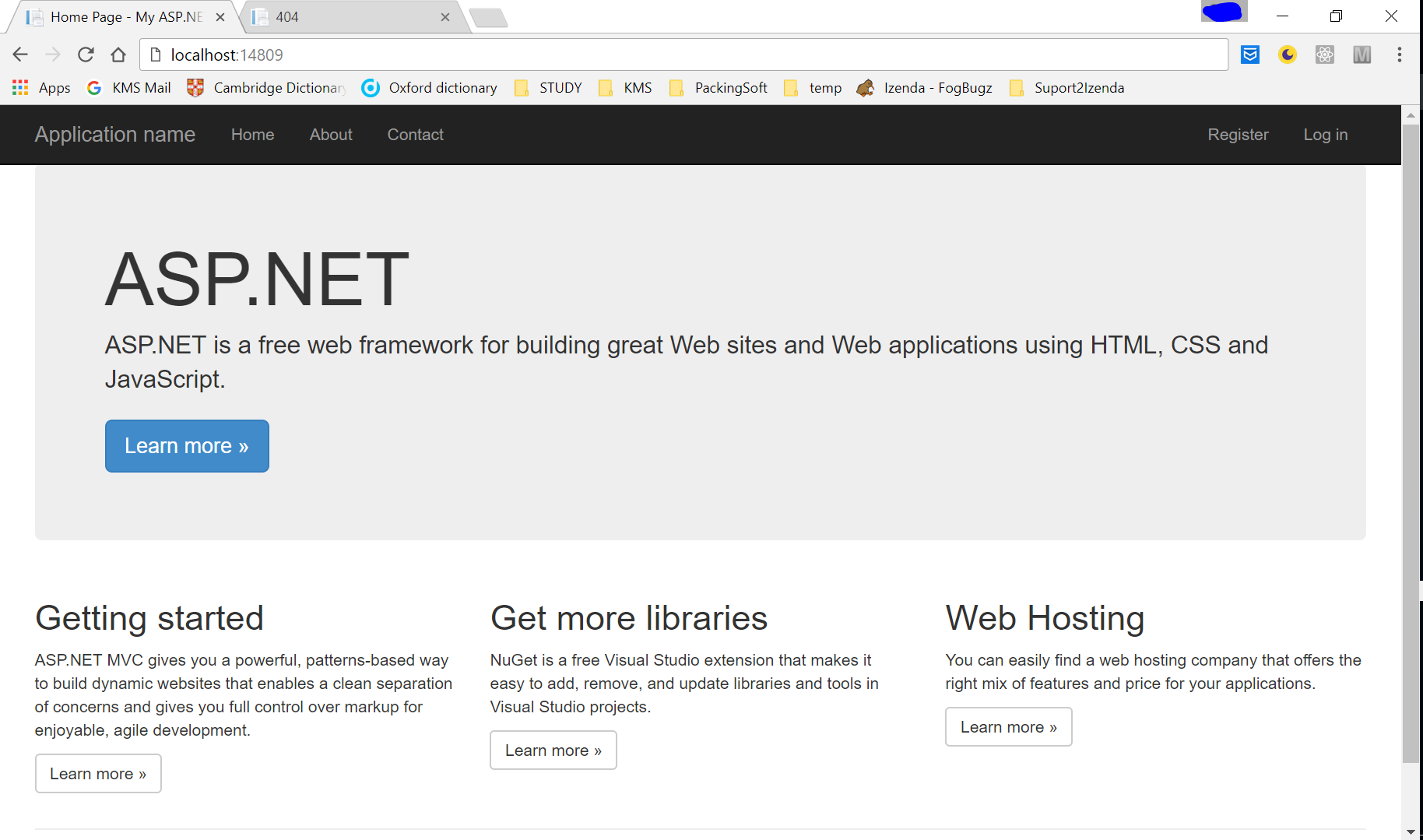This screenshot has width=1423, height=840.
Task: Open the Contact page in navbar
Action: 416,135
